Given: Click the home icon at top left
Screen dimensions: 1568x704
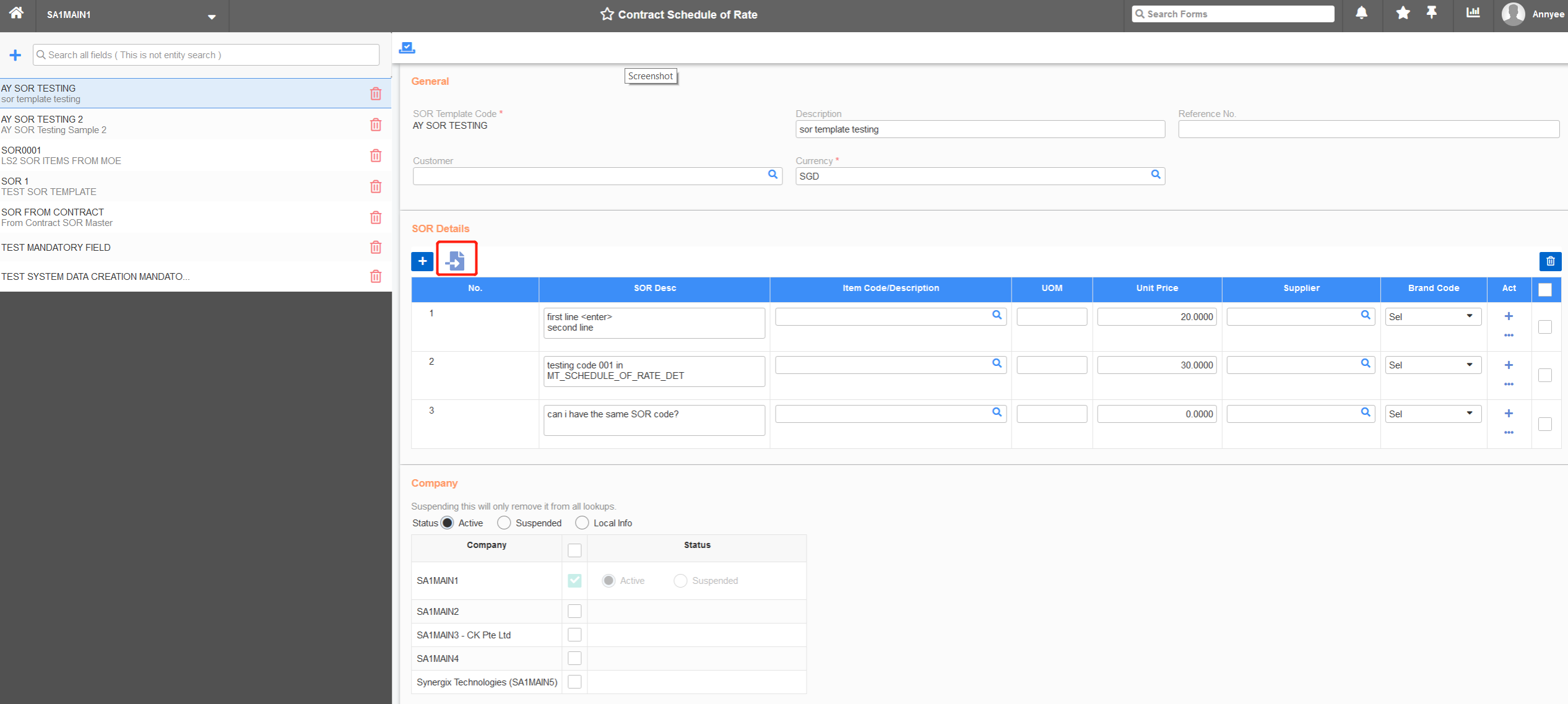Looking at the screenshot, I should (x=16, y=13).
